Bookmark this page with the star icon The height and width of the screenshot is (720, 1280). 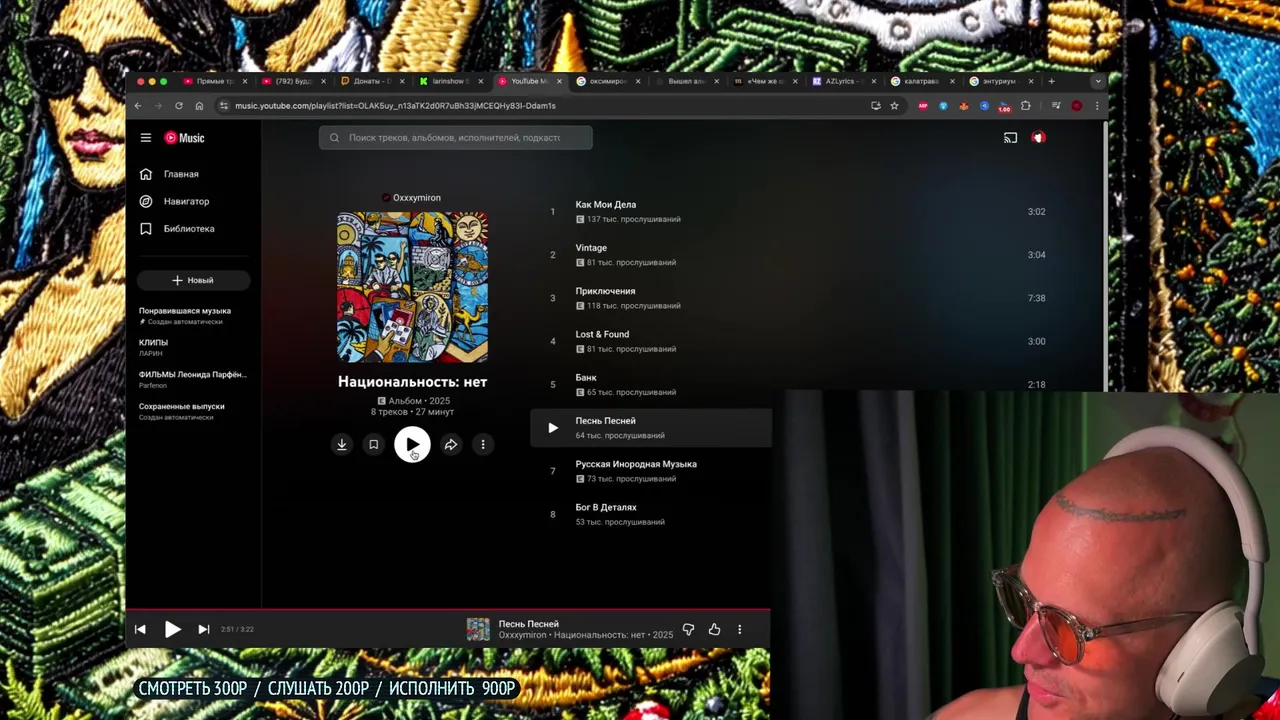click(x=894, y=105)
